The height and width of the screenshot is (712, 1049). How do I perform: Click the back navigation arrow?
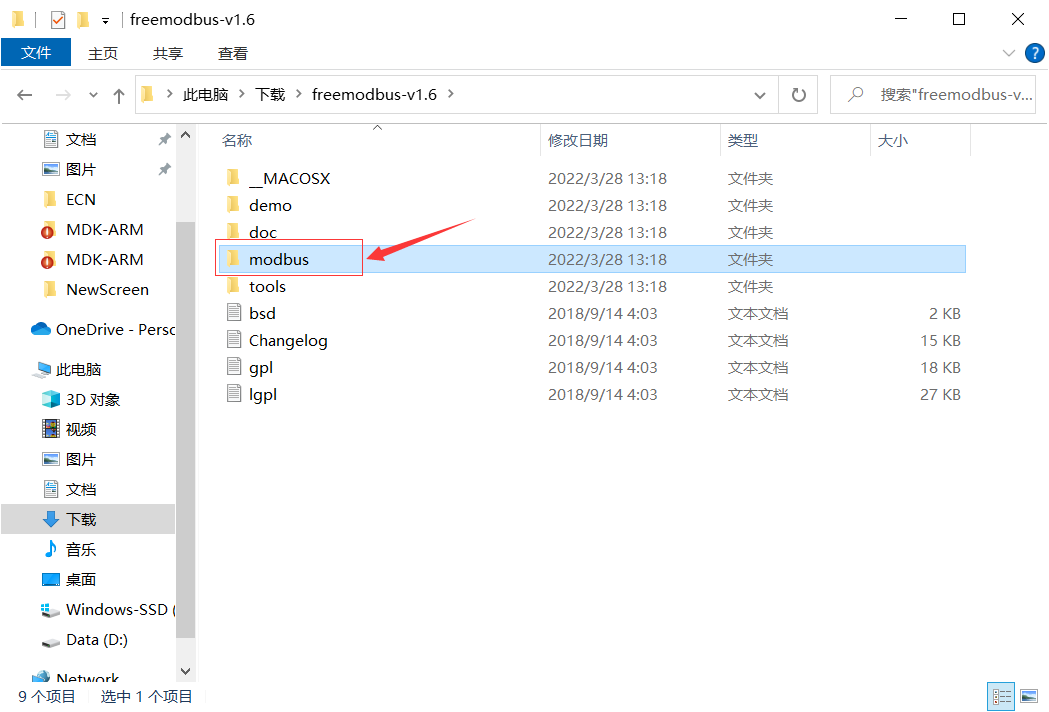tap(25, 94)
